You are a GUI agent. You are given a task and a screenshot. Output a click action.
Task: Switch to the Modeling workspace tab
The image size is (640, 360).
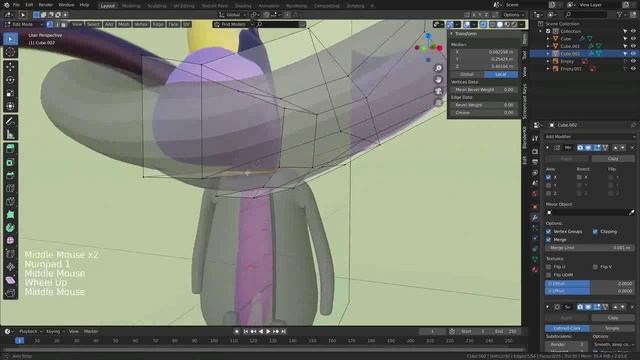131,6
